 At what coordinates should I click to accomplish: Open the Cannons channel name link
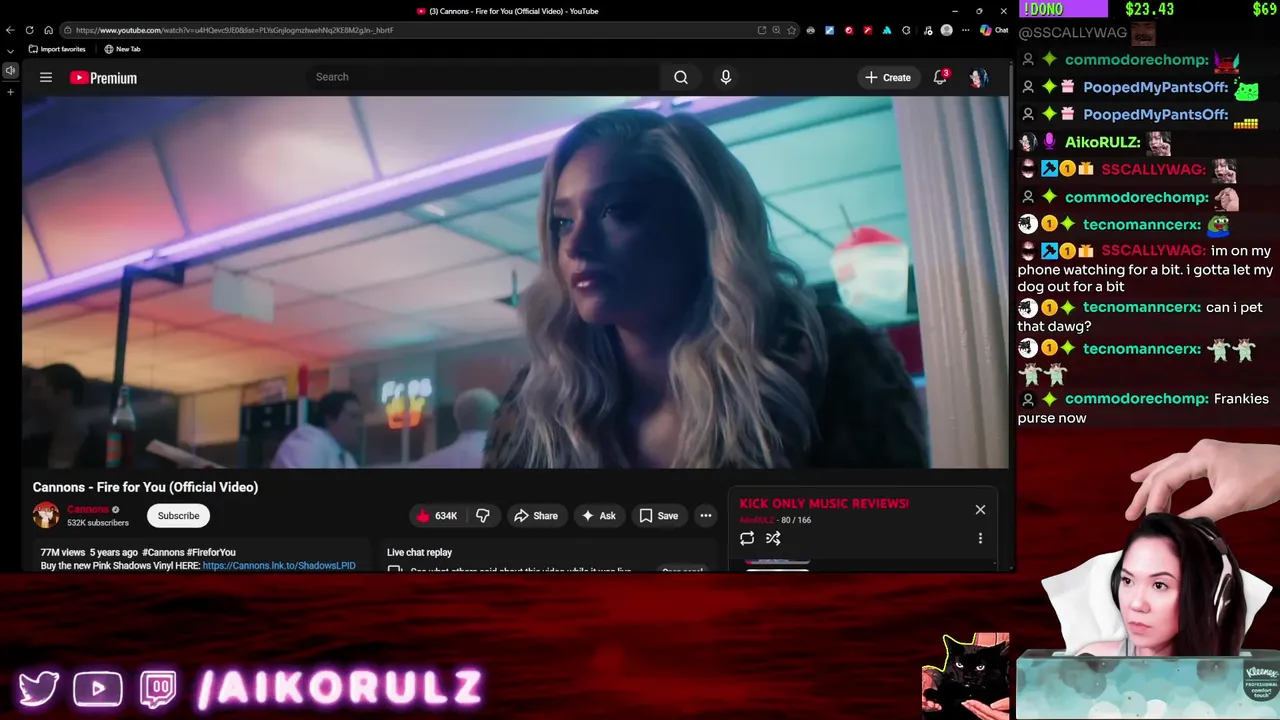88,509
